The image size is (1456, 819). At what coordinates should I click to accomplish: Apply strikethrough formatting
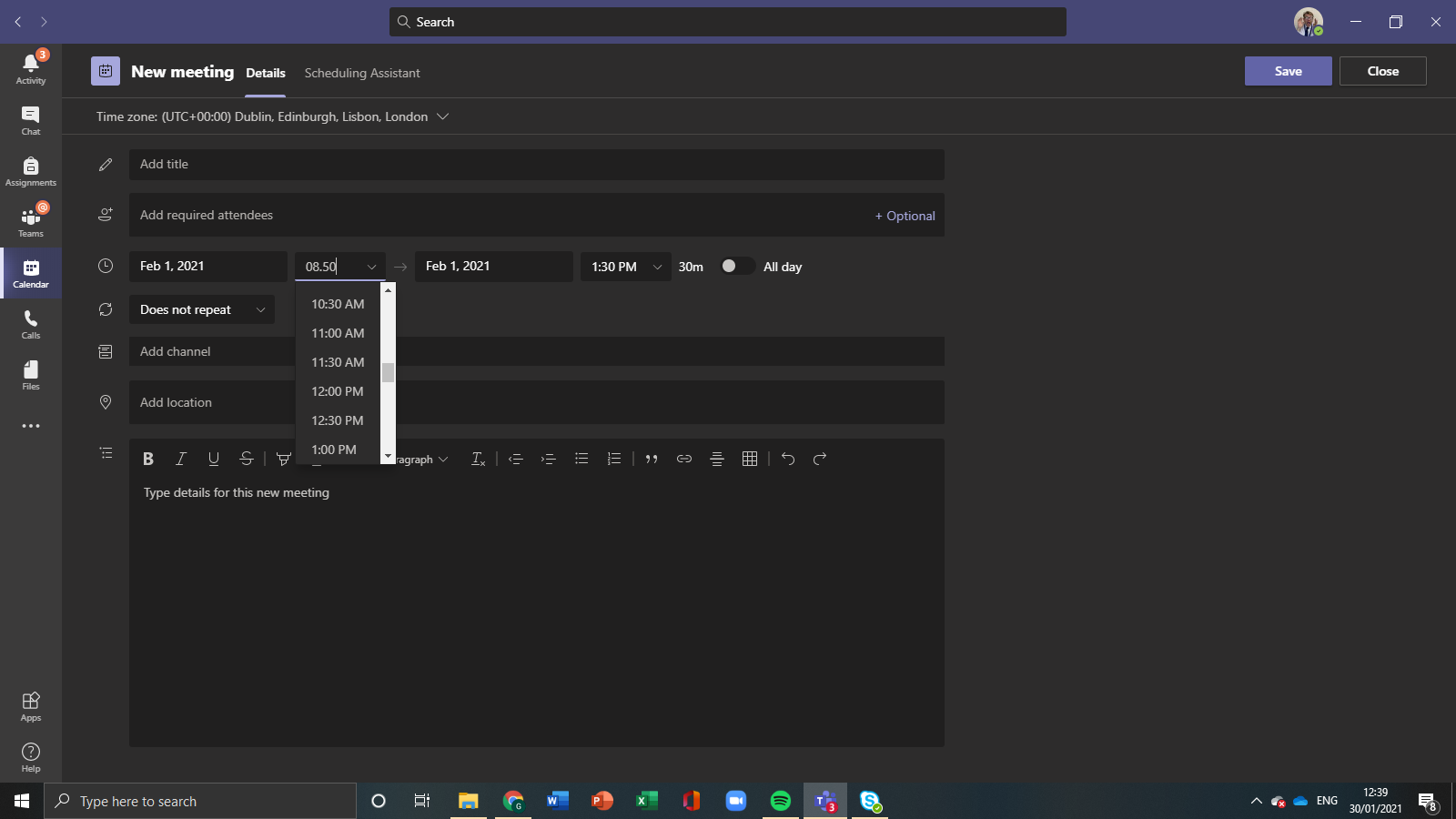(x=247, y=459)
